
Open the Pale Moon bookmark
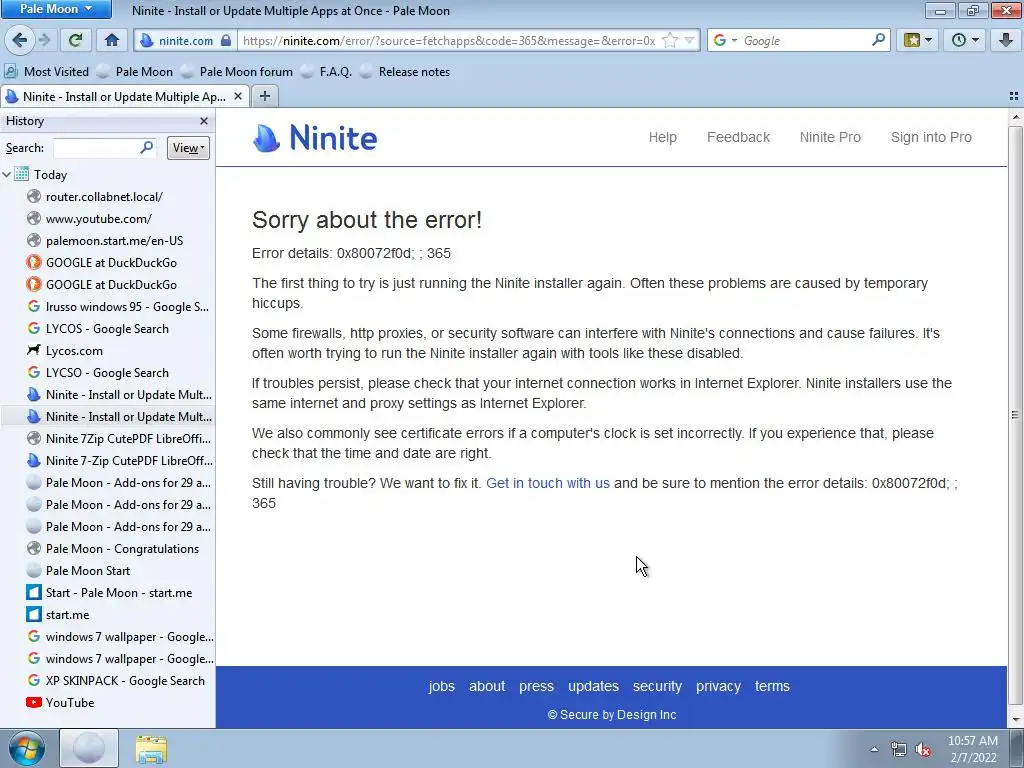tap(135, 72)
